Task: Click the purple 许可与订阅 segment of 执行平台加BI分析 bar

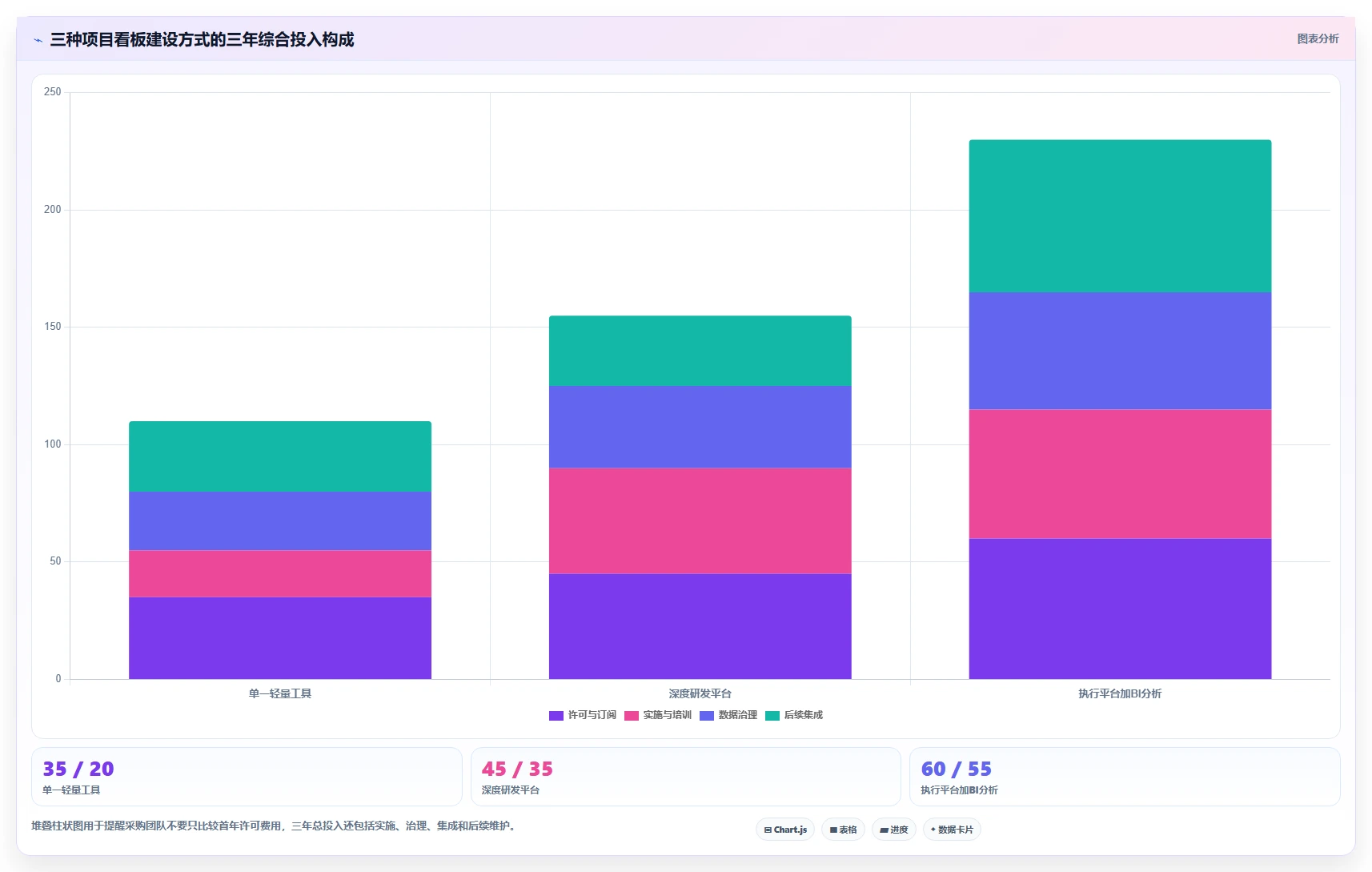Action: pos(1120,609)
